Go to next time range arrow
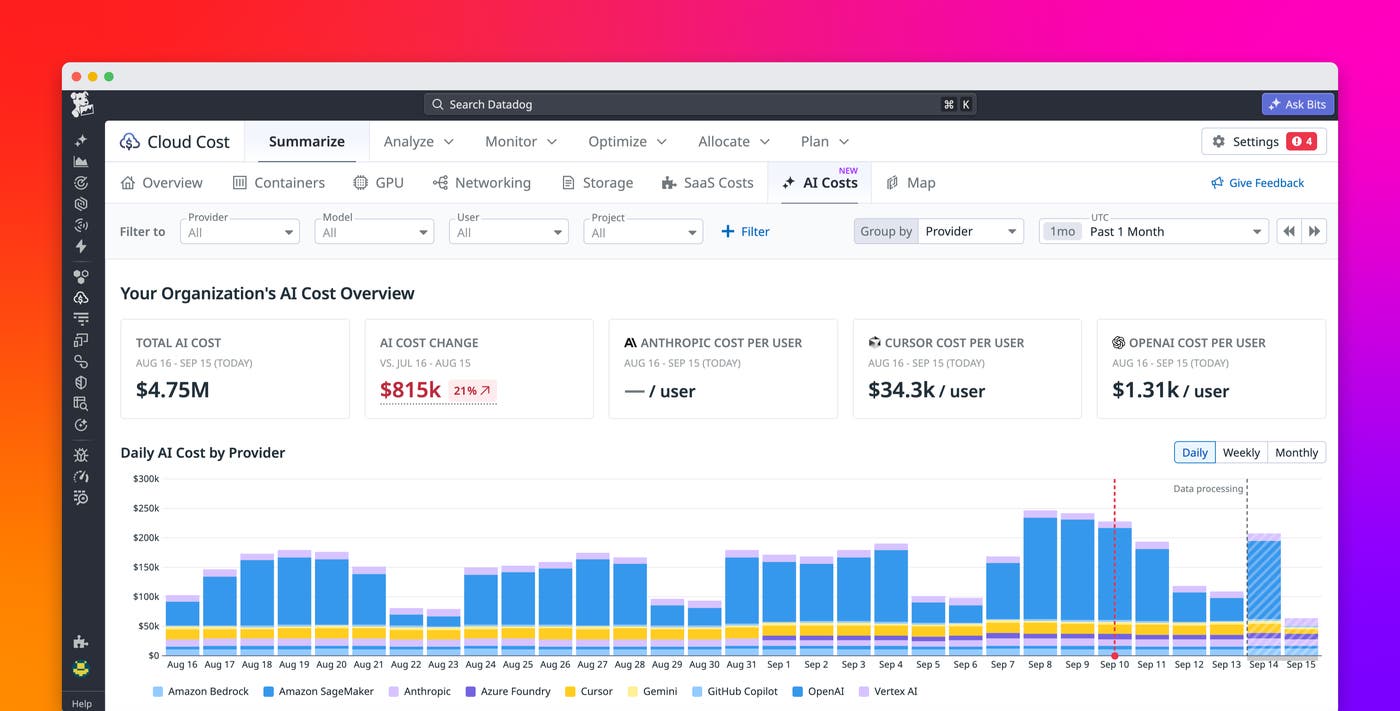This screenshot has height=711, width=1400. coord(1315,231)
